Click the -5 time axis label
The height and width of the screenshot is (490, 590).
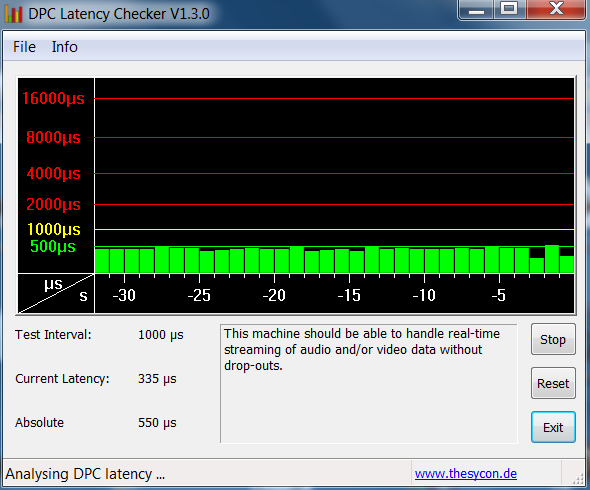pyautogui.click(x=499, y=295)
